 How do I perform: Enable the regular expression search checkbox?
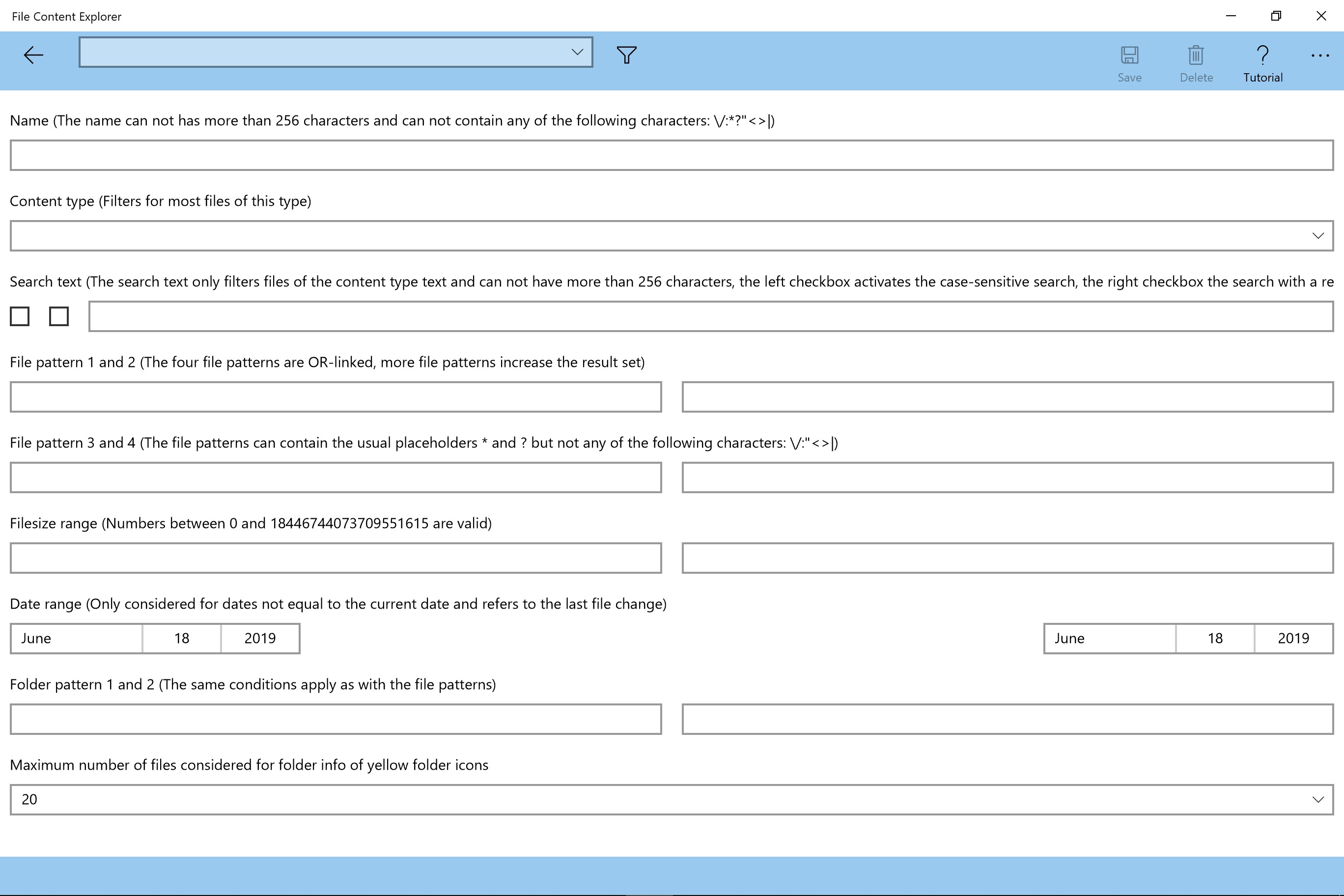(x=59, y=316)
